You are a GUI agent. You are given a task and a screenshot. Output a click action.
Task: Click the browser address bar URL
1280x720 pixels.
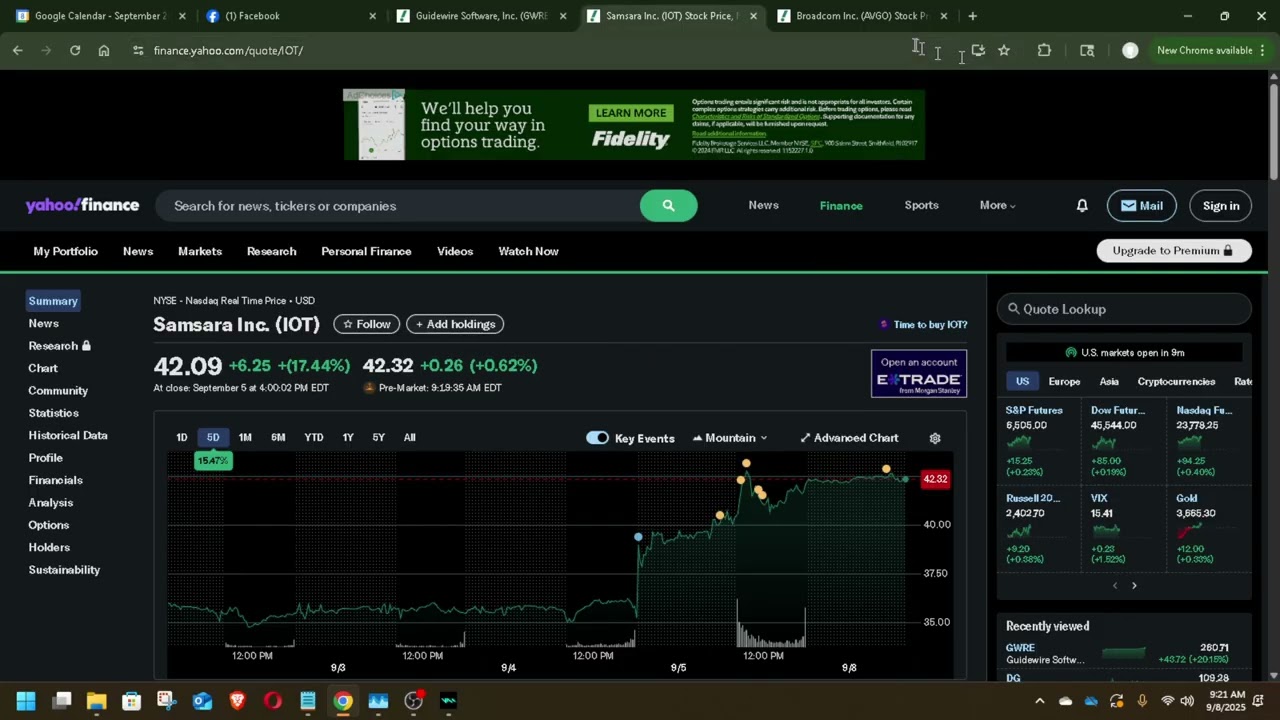[228, 50]
